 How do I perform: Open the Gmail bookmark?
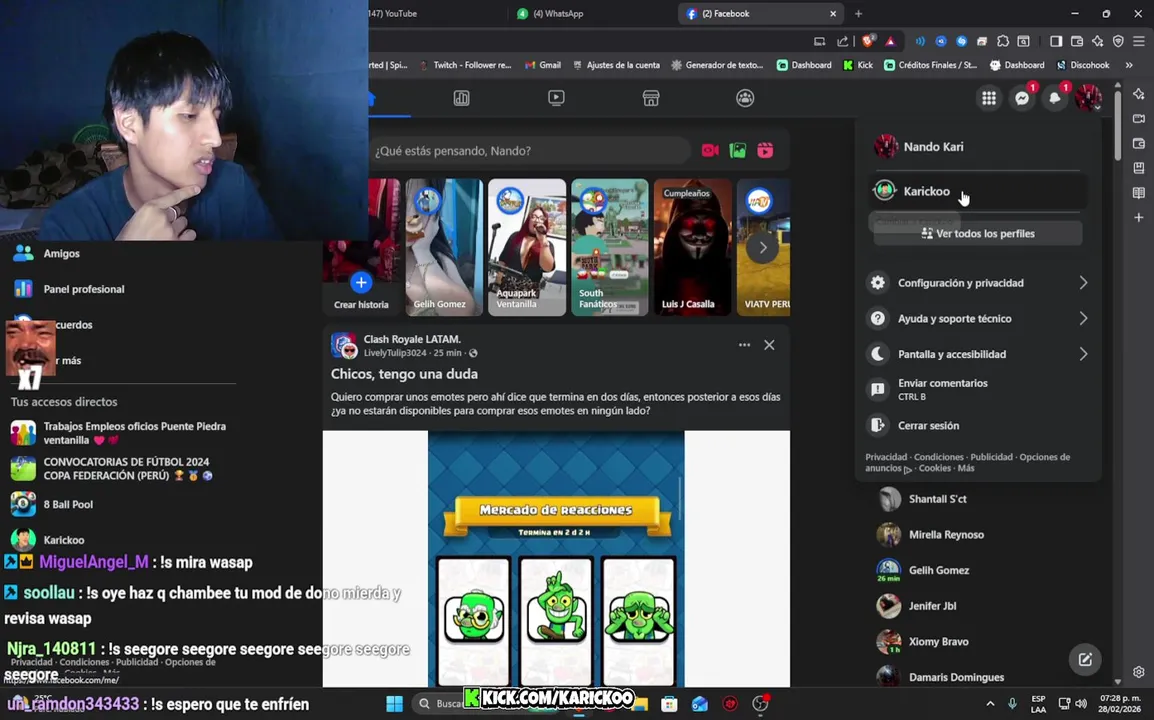(x=542, y=65)
